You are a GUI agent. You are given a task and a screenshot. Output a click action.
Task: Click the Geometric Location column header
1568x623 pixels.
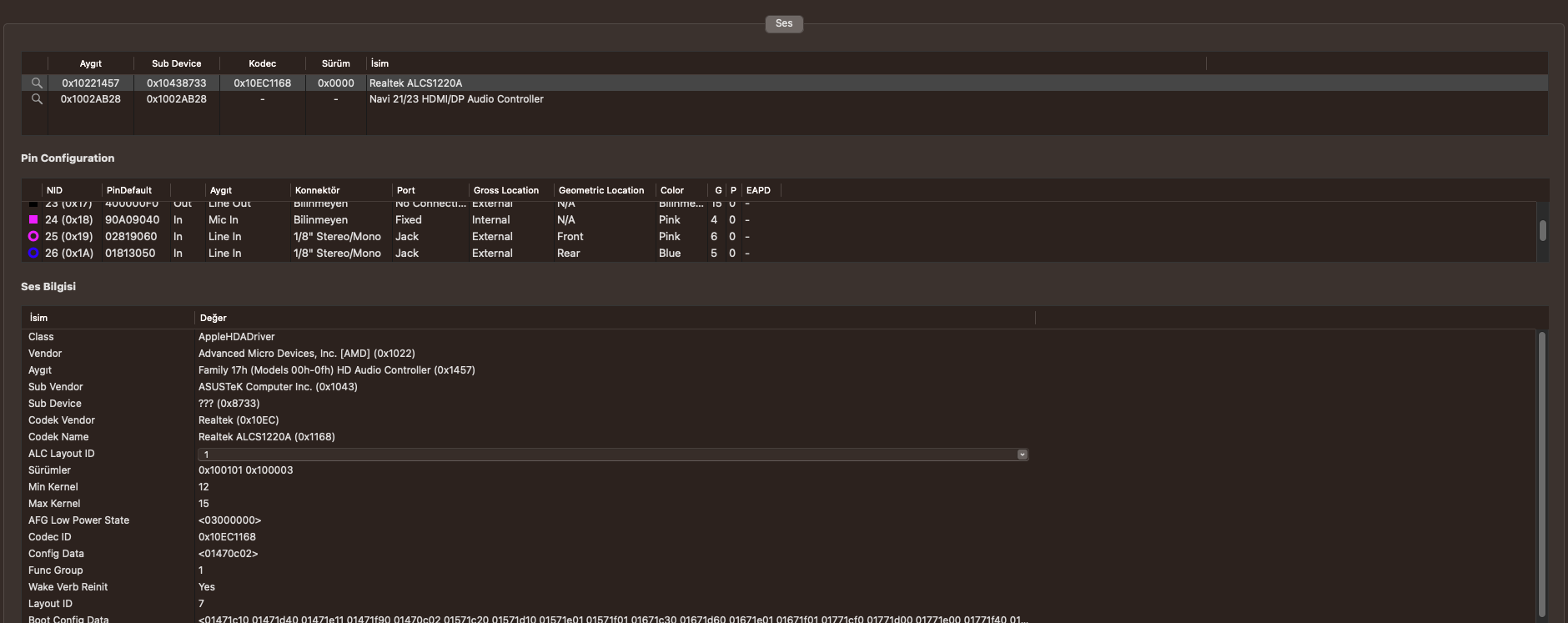click(601, 190)
